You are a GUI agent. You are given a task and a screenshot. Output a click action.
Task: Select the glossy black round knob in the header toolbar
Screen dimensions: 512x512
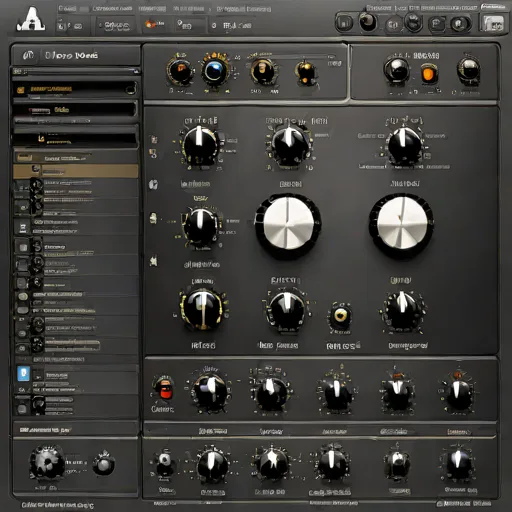(x=368, y=22)
